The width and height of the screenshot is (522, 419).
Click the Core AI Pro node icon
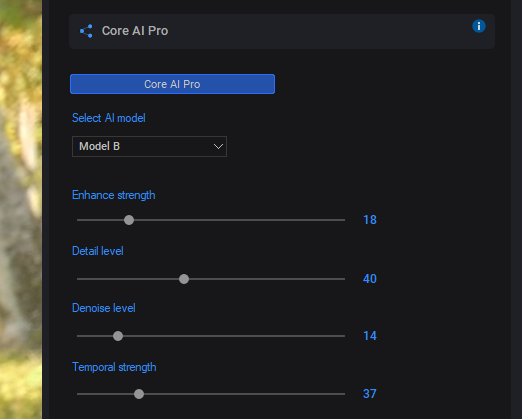86,31
